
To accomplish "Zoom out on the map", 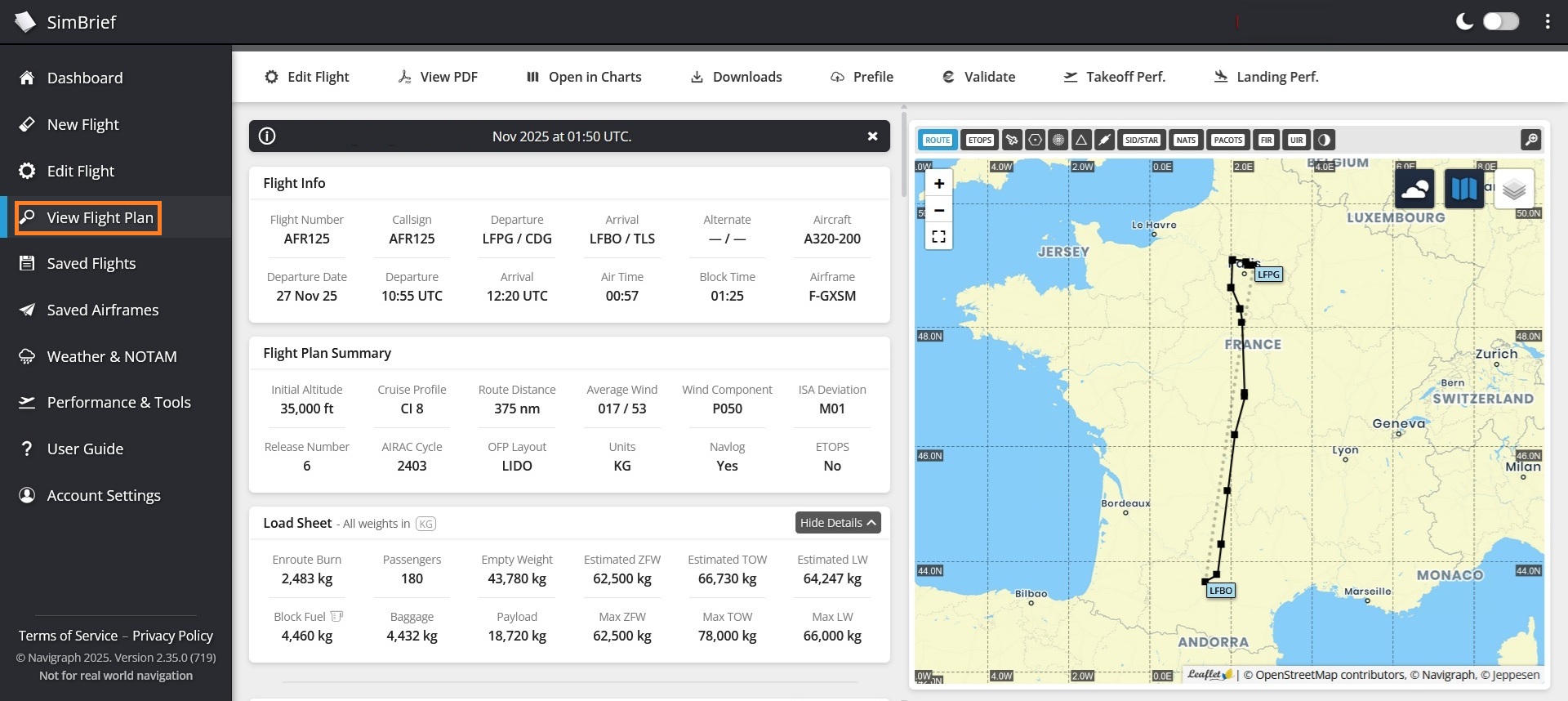I will coord(939,210).
